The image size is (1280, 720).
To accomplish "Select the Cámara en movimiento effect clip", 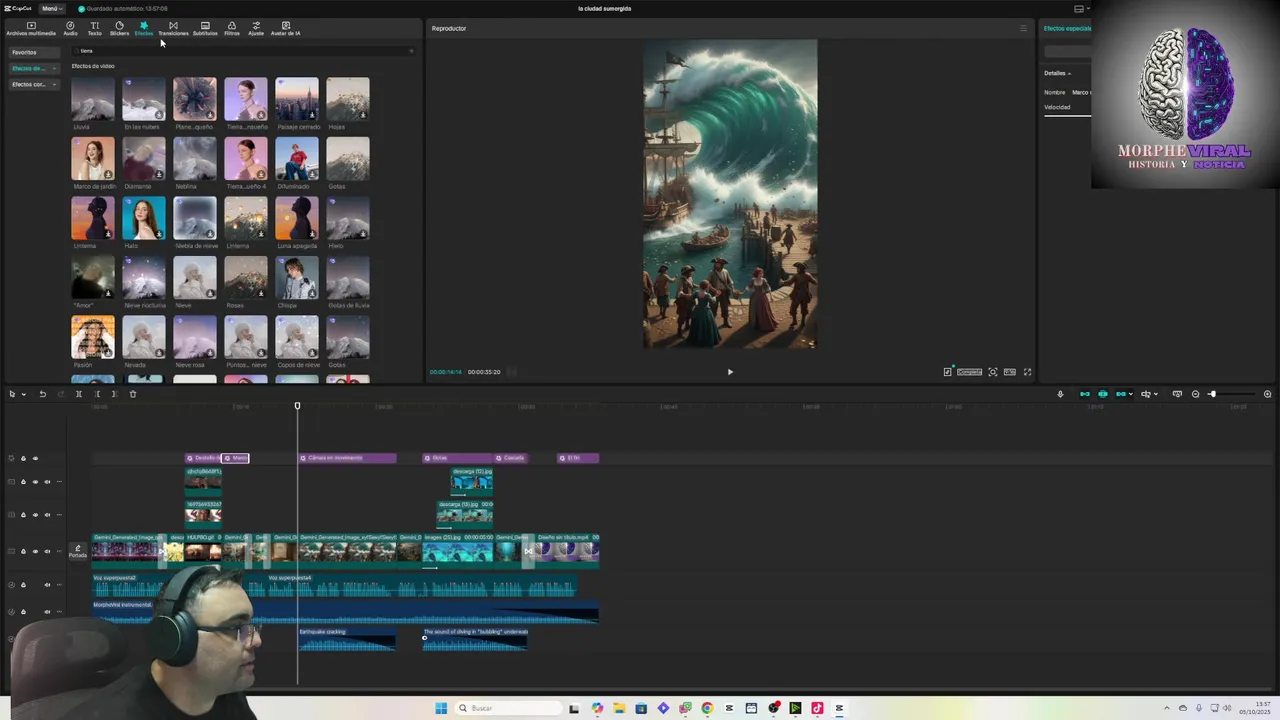I will tap(347, 458).
